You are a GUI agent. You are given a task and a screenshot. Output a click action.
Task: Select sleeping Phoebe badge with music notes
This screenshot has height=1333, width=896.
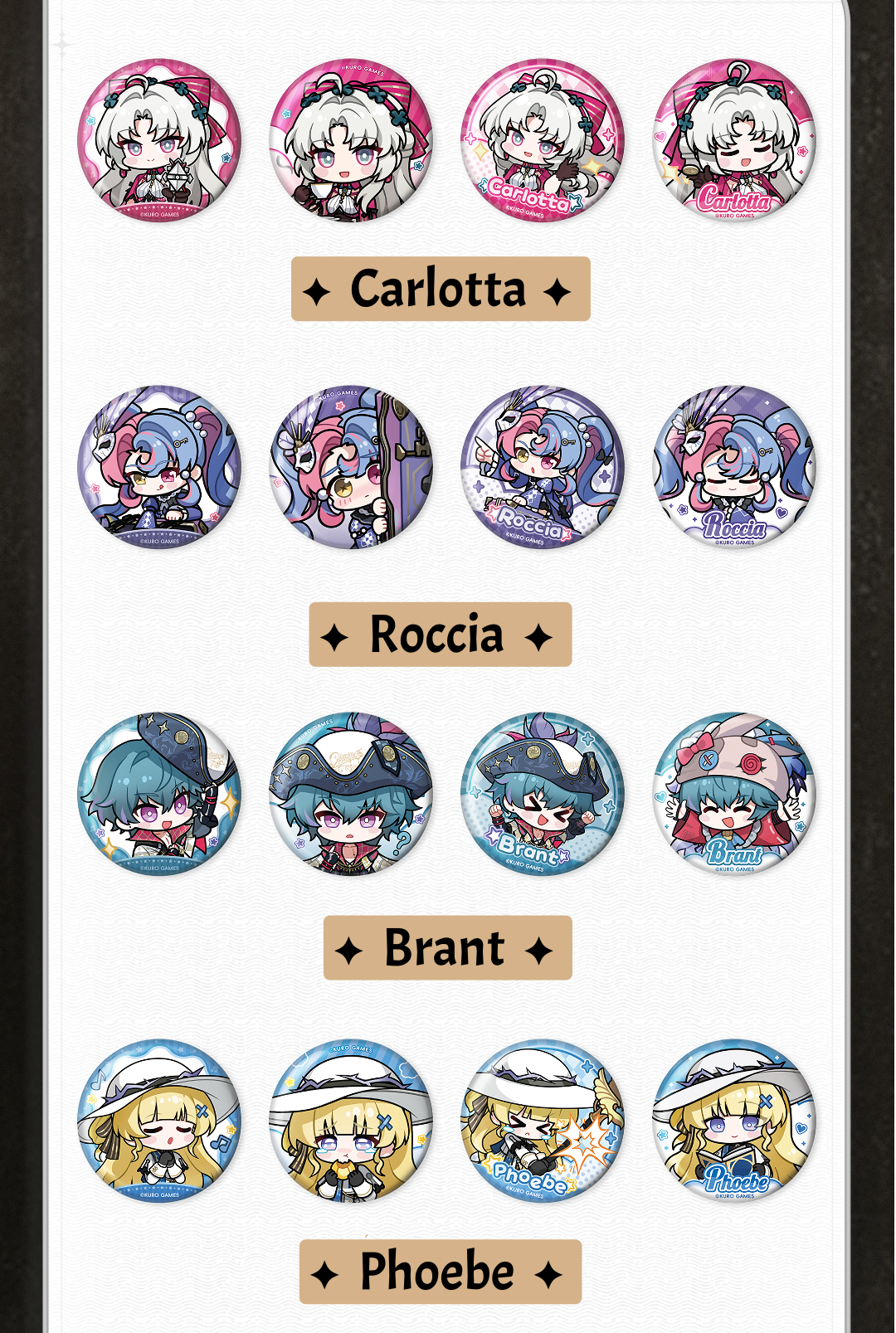(159, 1121)
